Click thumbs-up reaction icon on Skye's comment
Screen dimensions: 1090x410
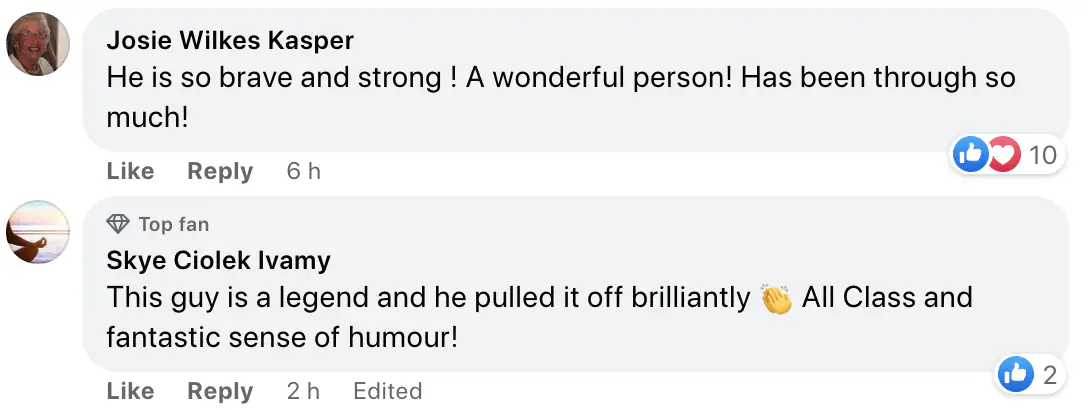(x=1017, y=375)
